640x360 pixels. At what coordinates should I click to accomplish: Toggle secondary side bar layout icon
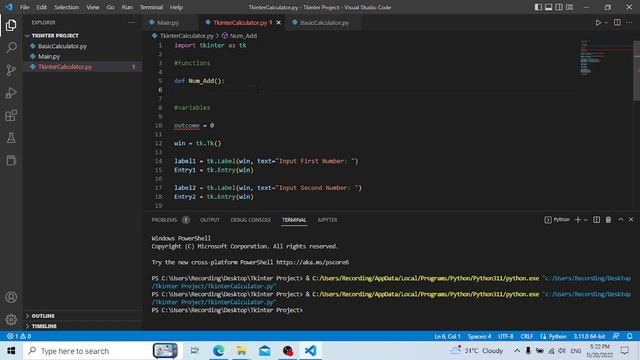(559, 7)
